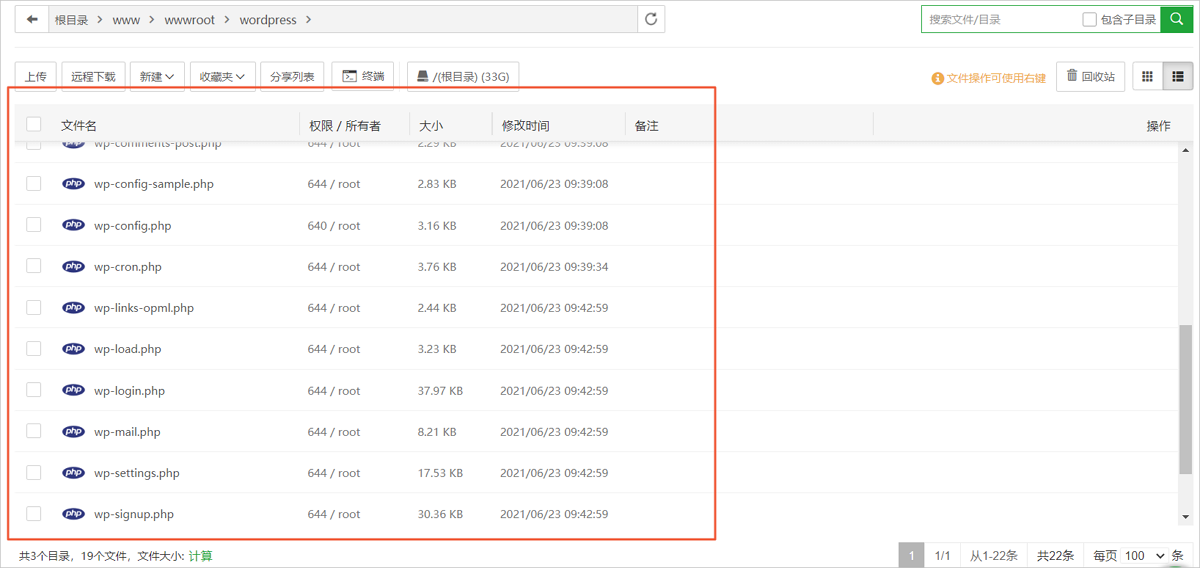Click the 2021/06/23 09:39:34 modified time

[x=554, y=267]
